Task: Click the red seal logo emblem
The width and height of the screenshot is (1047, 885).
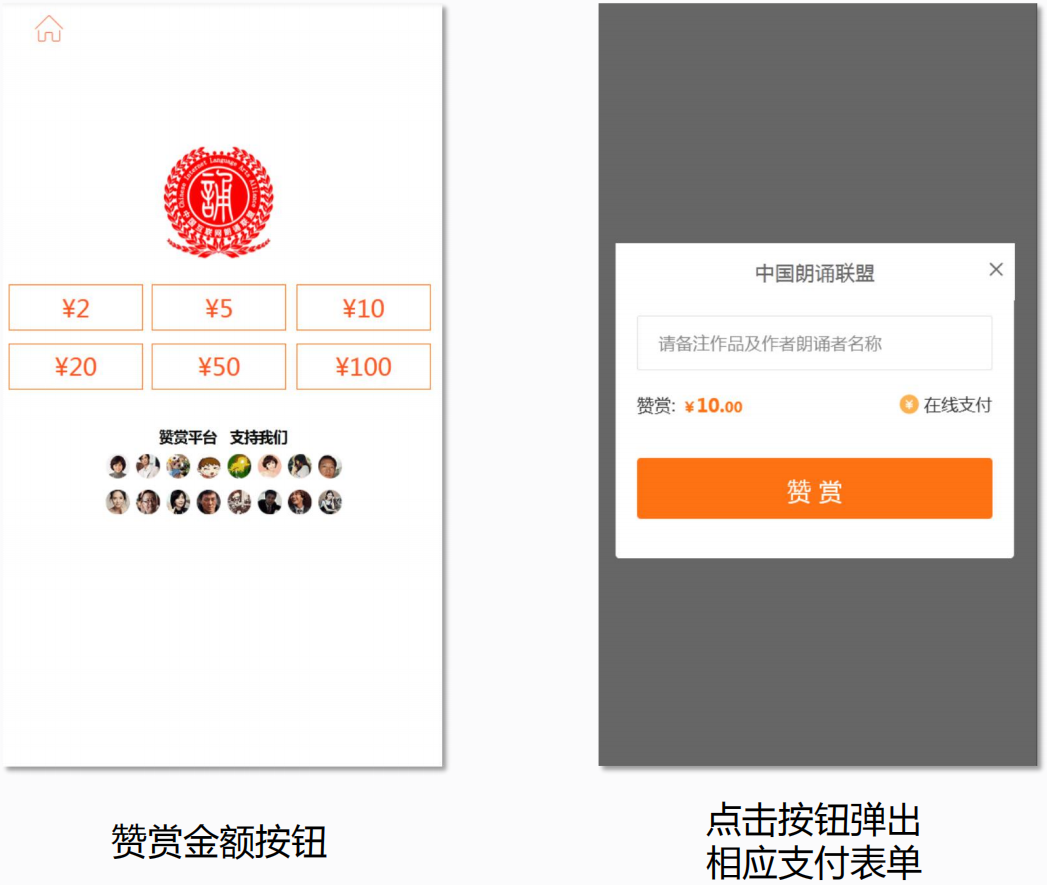Action: tap(218, 202)
